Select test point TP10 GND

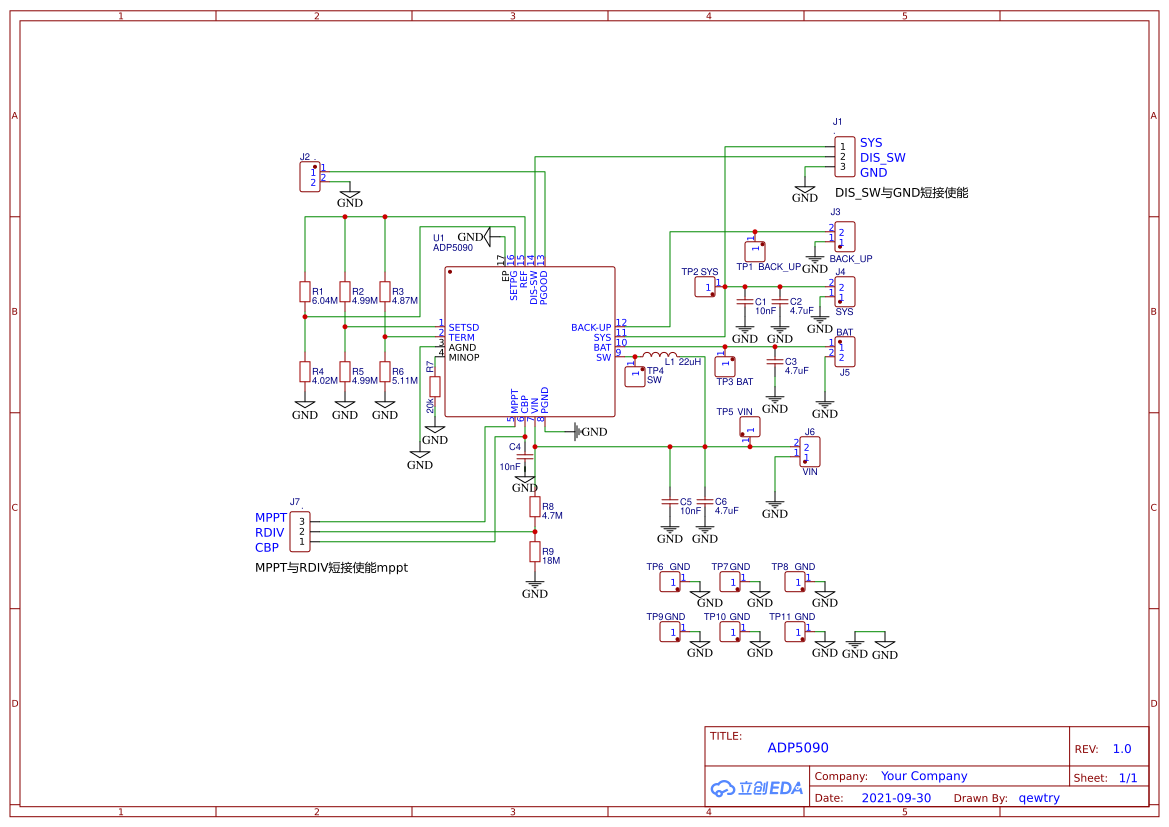click(730, 632)
